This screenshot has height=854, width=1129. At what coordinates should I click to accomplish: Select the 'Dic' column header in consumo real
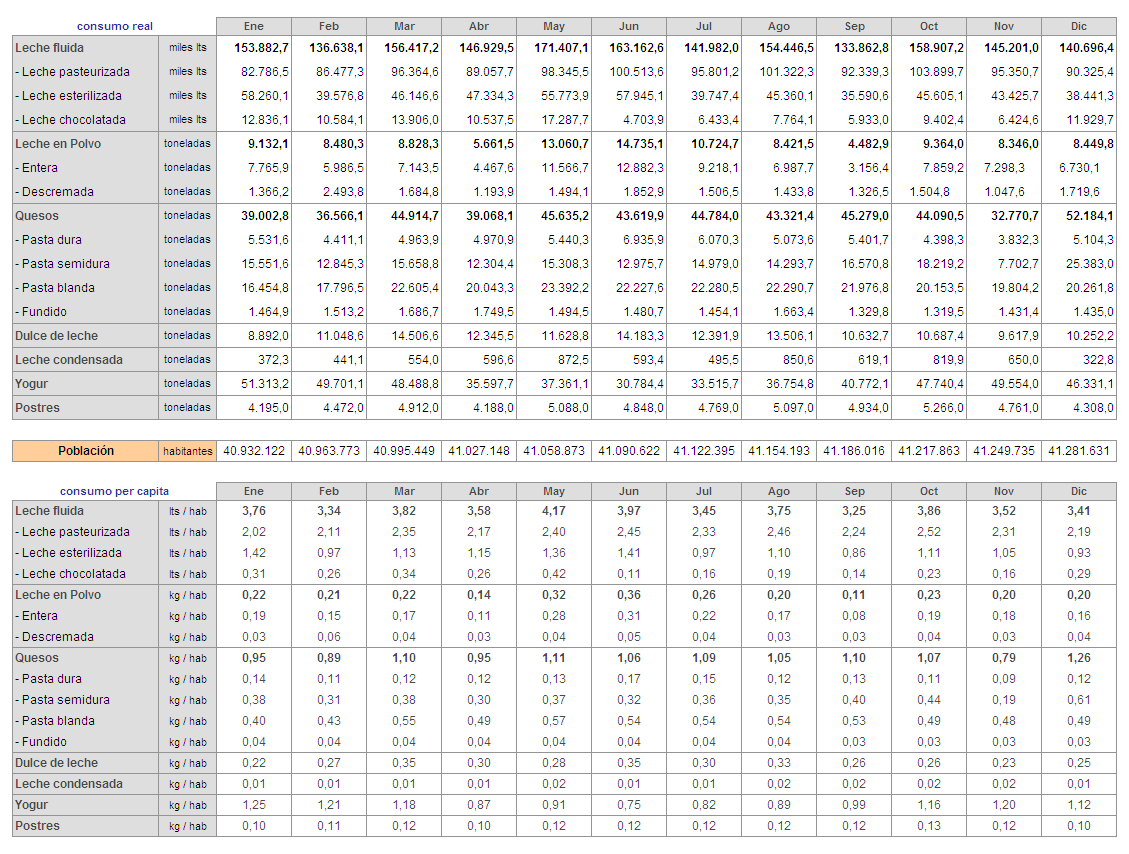[1079, 26]
